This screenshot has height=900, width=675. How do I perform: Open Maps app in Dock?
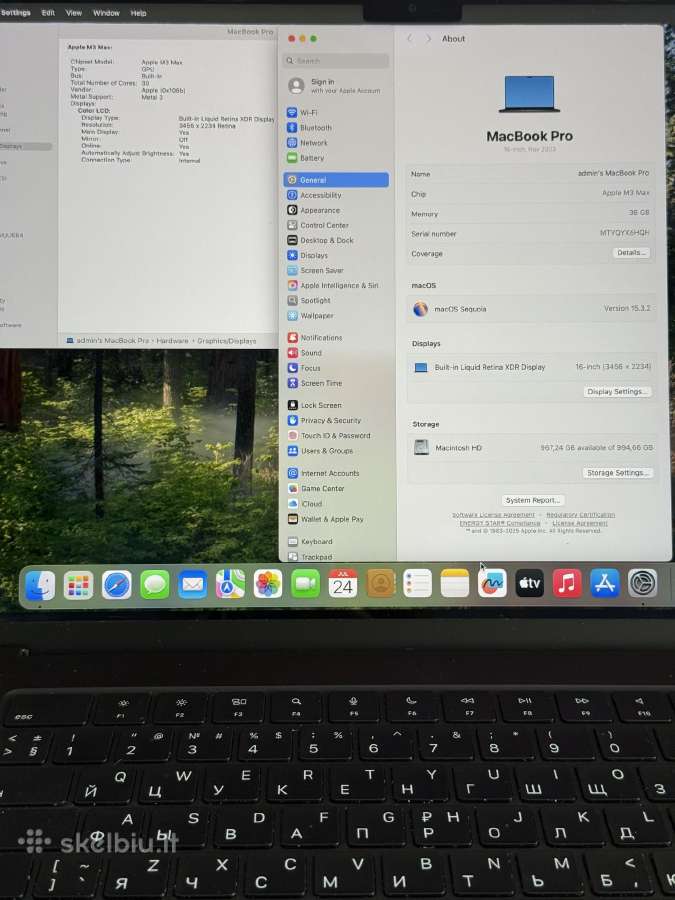(x=230, y=585)
